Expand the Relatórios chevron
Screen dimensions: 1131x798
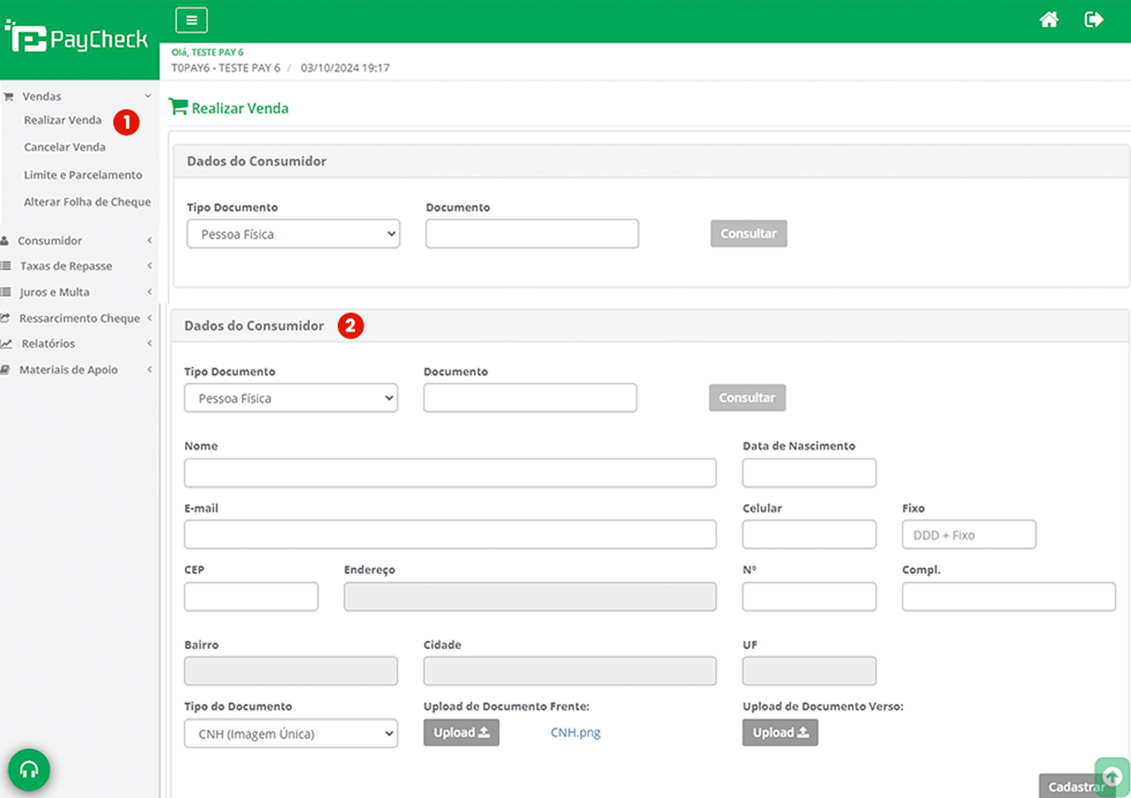pos(149,343)
